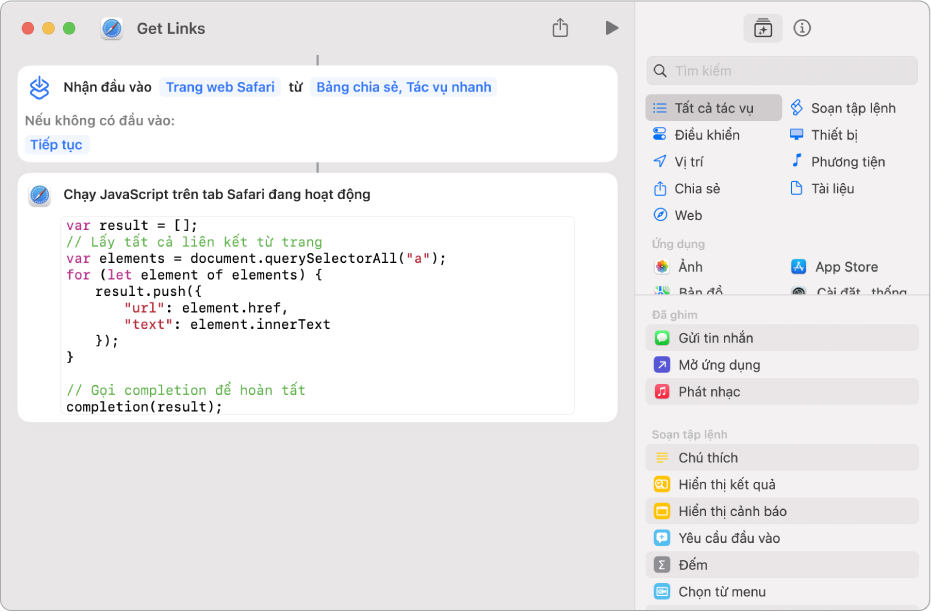Click the Safari icon beside Get Links title
The width and height of the screenshot is (931, 612).
tap(112, 28)
